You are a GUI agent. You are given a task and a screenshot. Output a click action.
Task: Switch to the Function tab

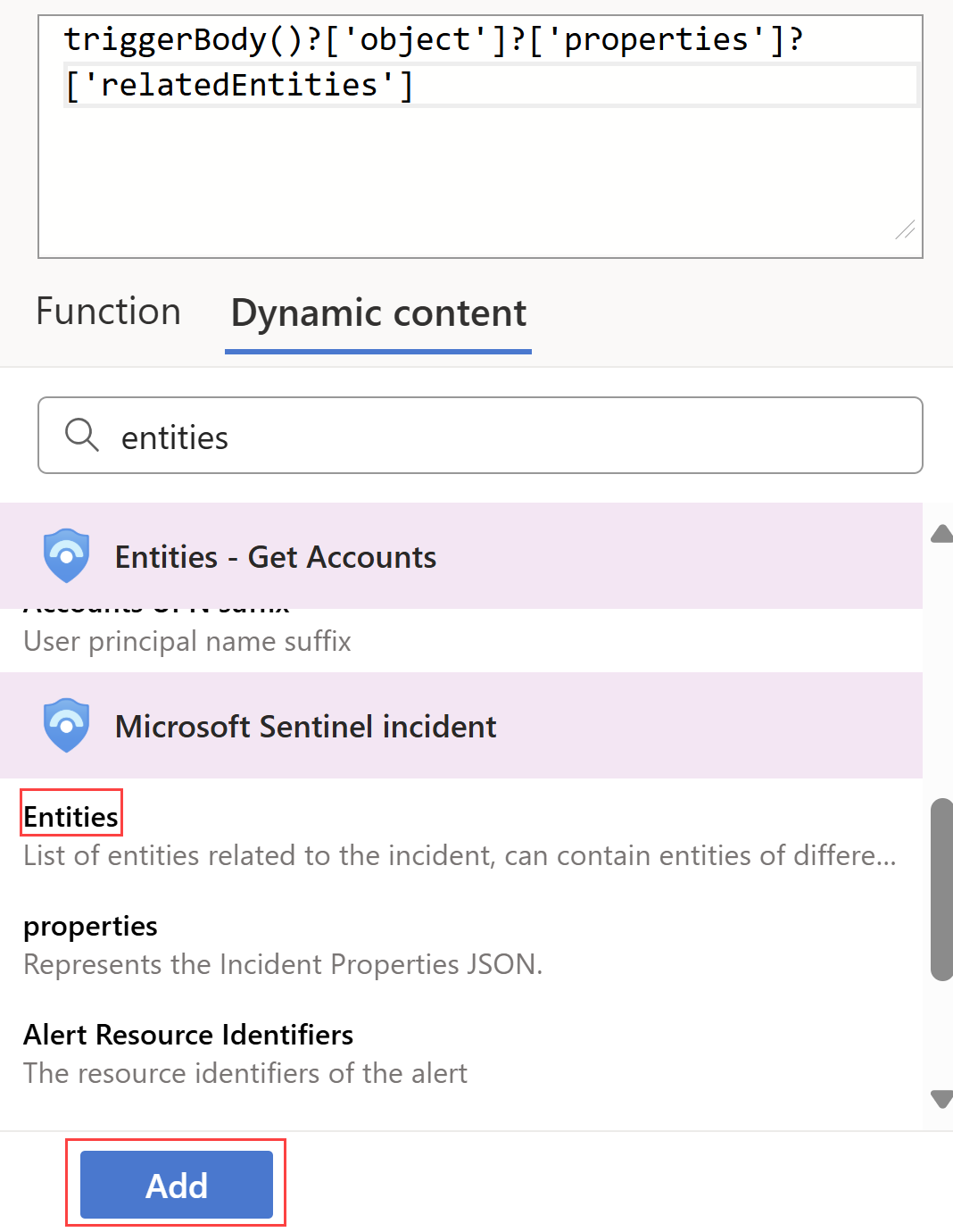click(108, 312)
